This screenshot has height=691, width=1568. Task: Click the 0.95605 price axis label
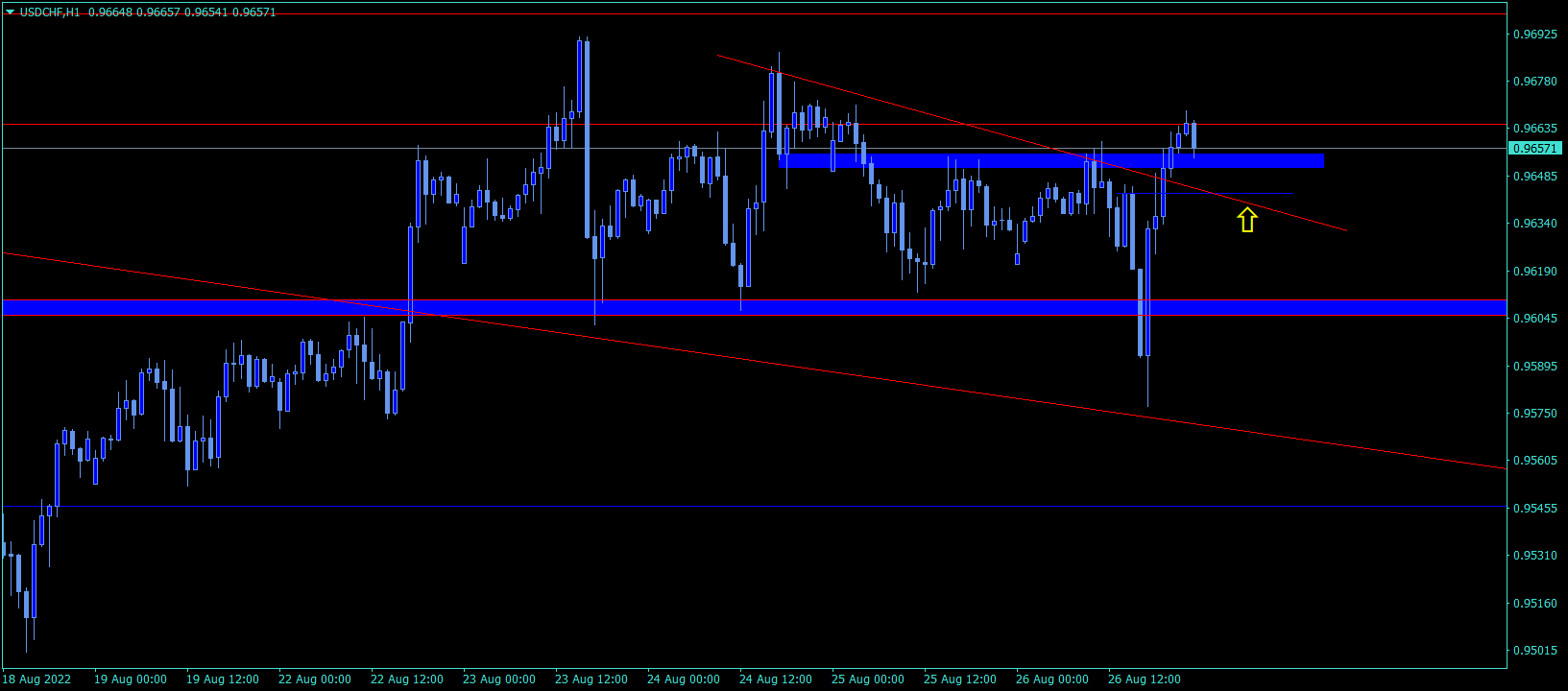point(1534,461)
